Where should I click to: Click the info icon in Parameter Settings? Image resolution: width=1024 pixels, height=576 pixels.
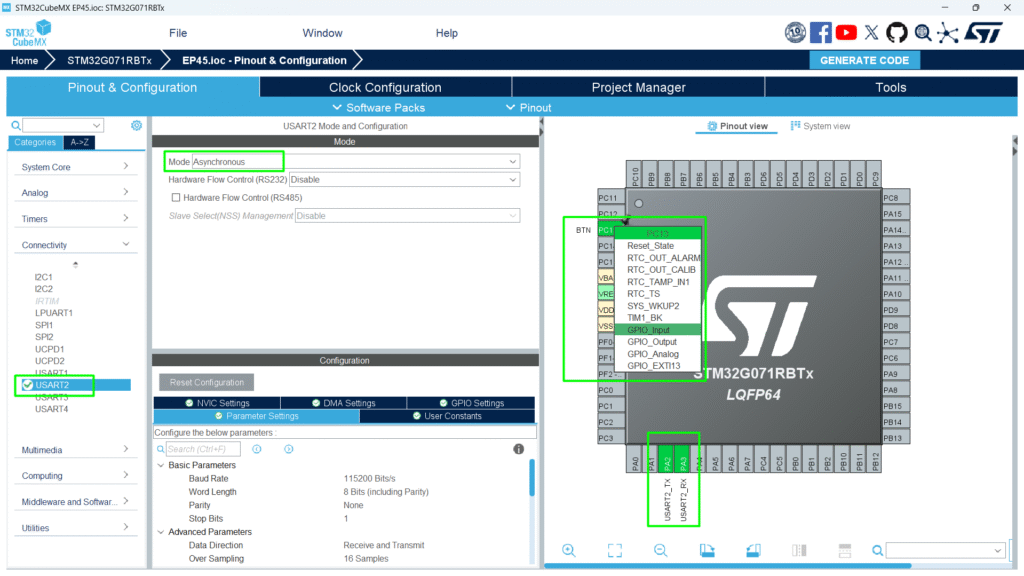[518, 449]
